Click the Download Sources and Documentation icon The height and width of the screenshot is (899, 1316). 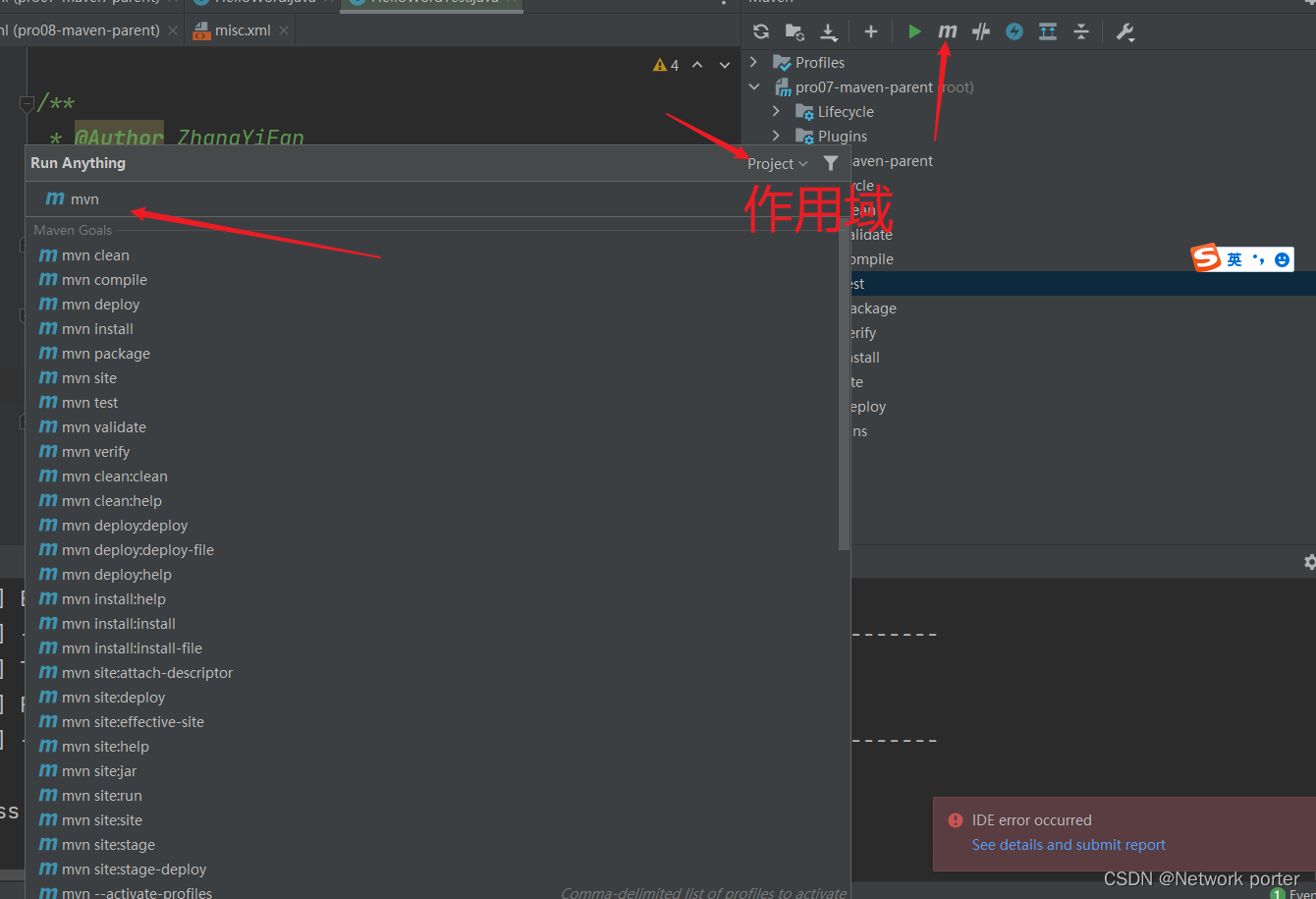829,31
